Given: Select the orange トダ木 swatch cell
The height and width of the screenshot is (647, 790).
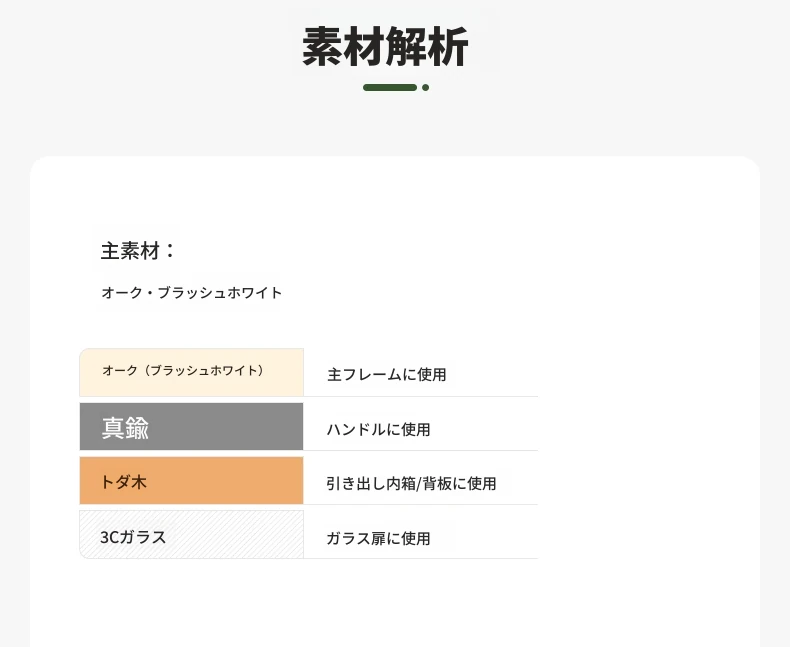Looking at the screenshot, I should coord(191,480).
